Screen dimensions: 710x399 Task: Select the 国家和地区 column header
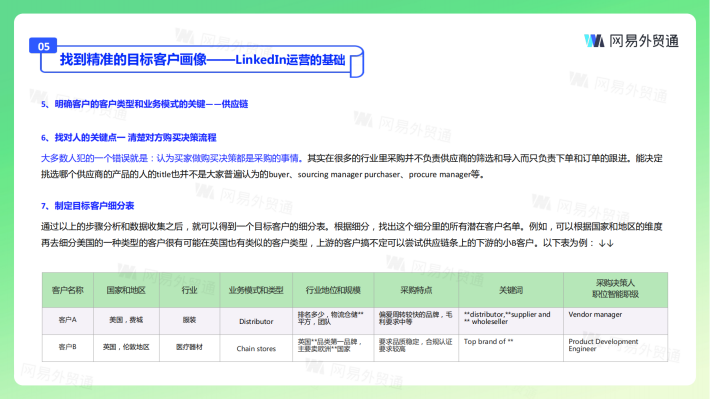pos(126,290)
